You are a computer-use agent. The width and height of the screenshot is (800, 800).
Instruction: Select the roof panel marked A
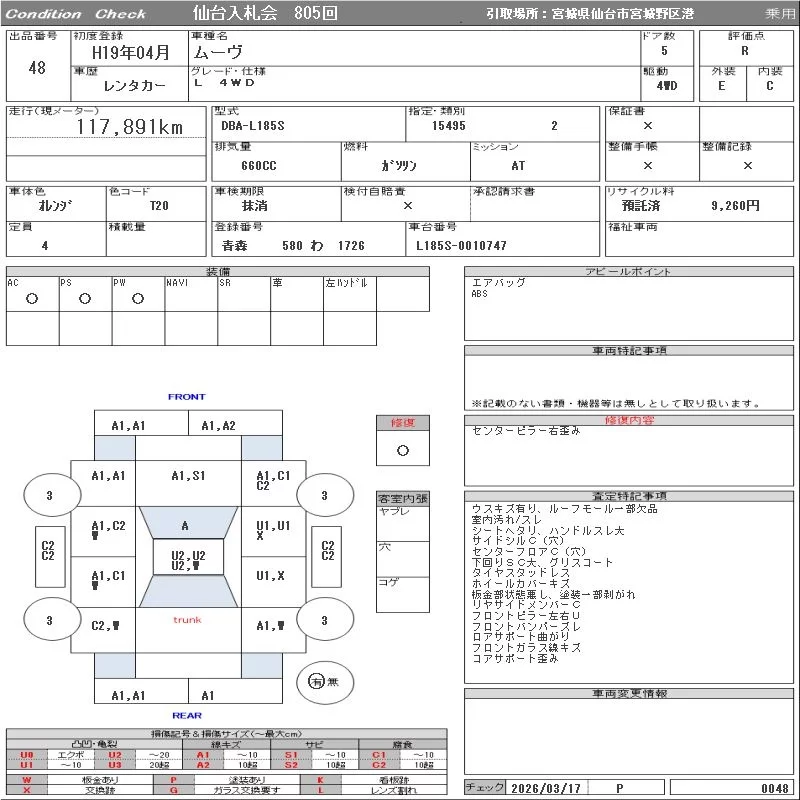[185, 525]
